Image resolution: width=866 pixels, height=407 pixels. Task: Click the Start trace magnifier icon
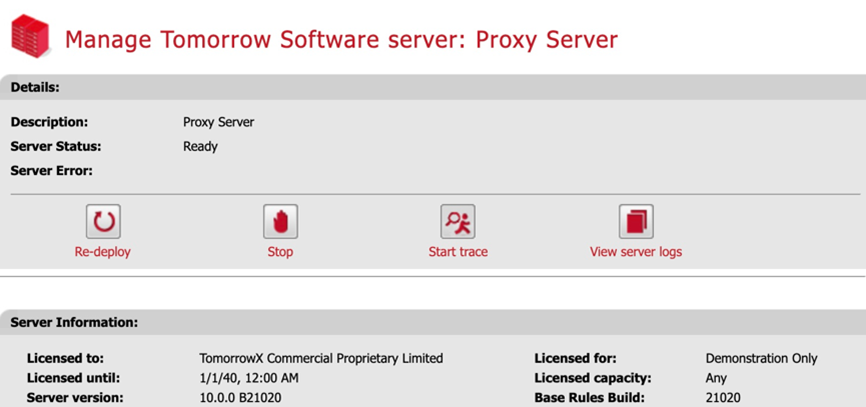(x=458, y=221)
